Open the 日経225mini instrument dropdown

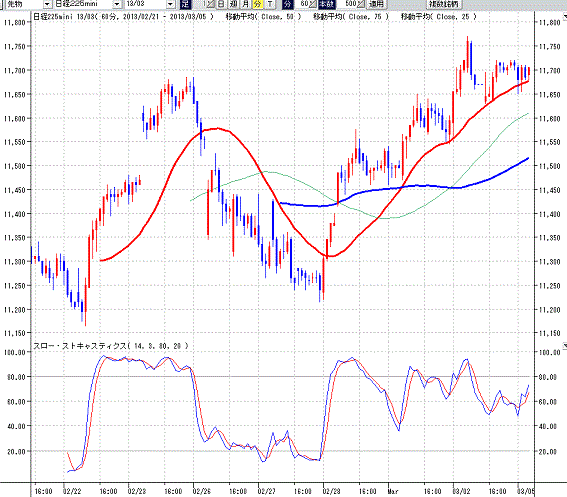[117, 4]
